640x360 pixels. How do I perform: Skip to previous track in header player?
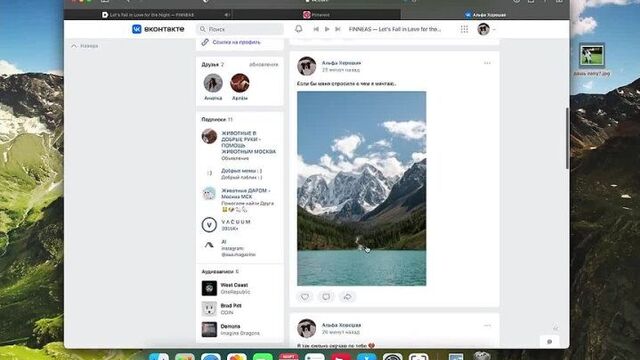click(316, 29)
